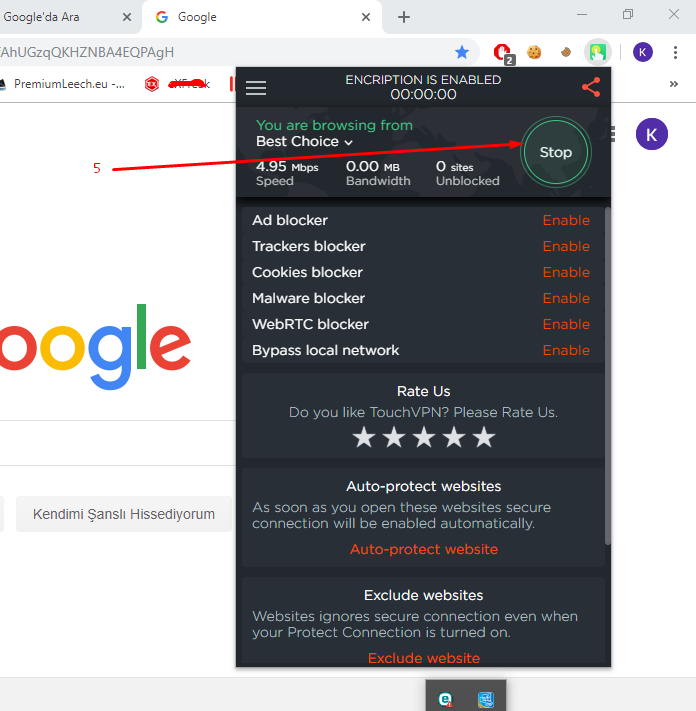Viewport: 696px width, 711px height.
Task: Enable Bypass local network
Action: pyautogui.click(x=566, y=350)
